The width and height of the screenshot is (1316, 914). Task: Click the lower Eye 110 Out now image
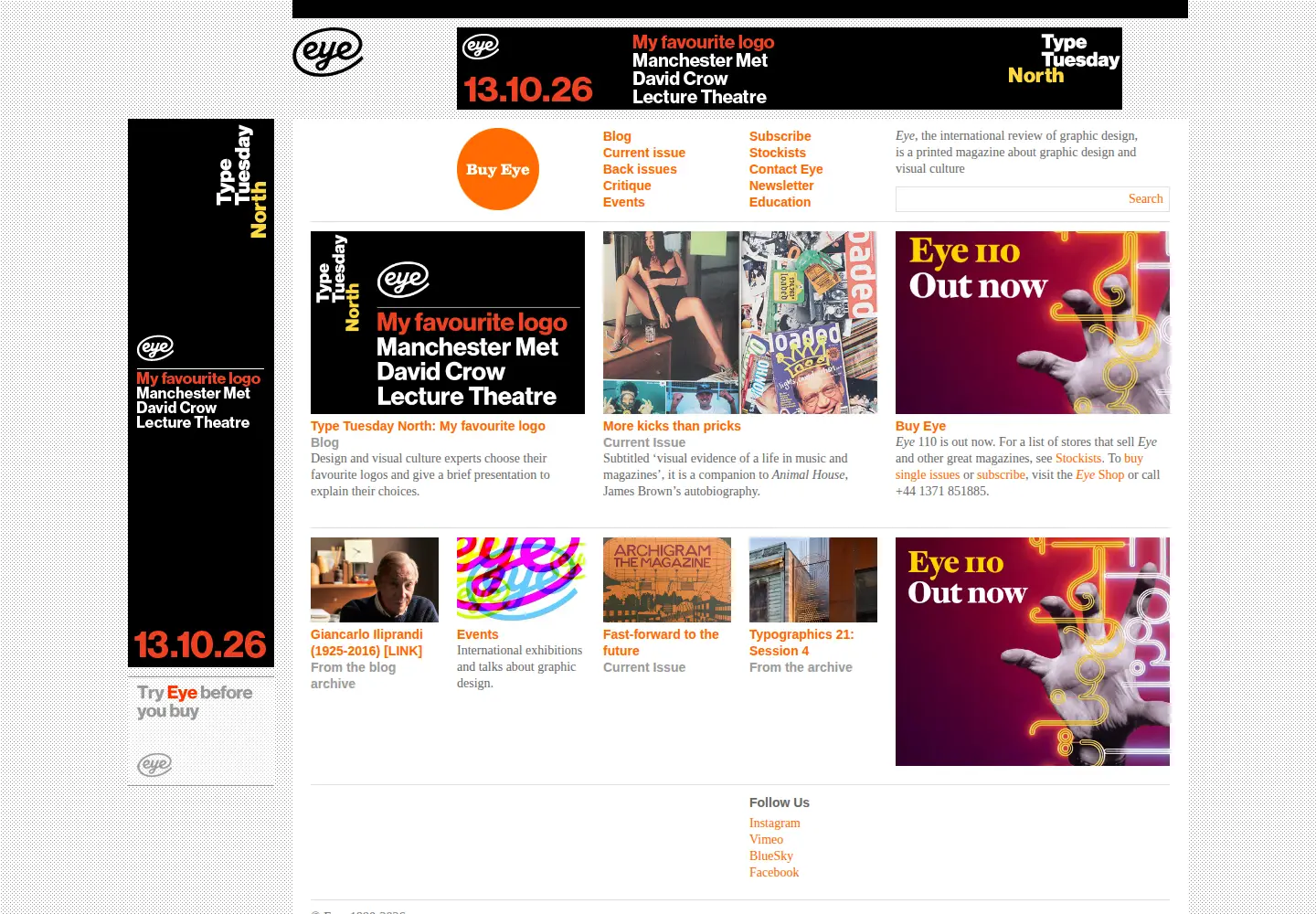tap(1033, 652)
